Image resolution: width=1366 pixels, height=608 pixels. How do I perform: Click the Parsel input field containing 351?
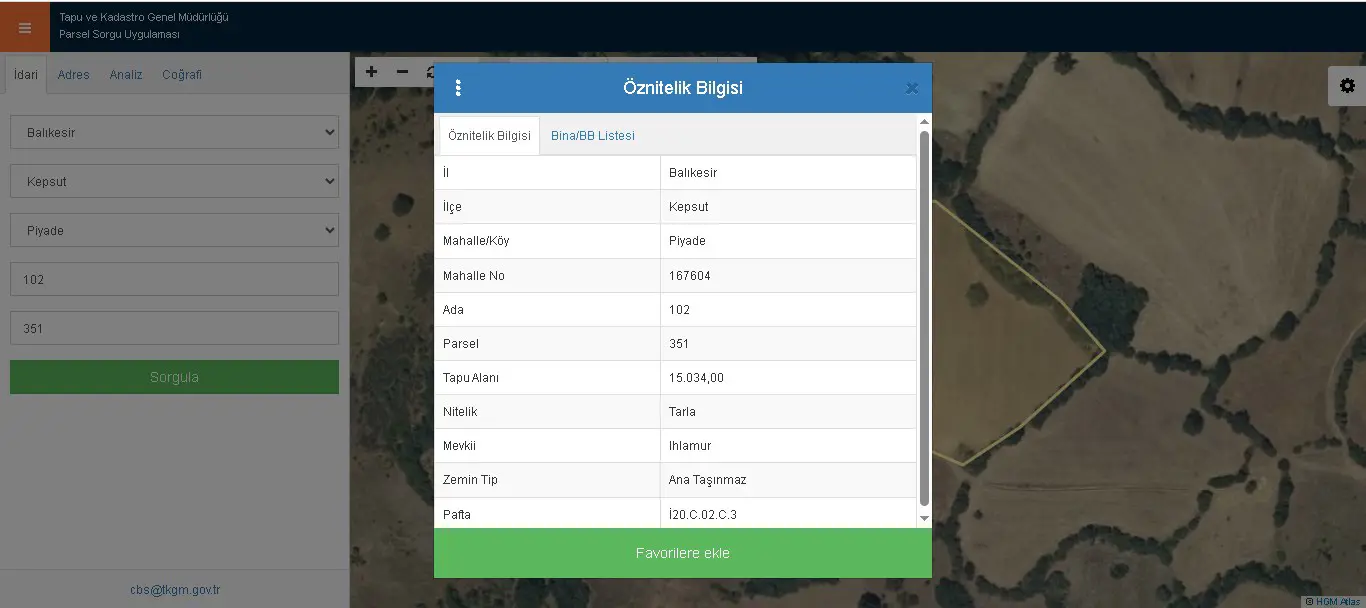[174, 328]
